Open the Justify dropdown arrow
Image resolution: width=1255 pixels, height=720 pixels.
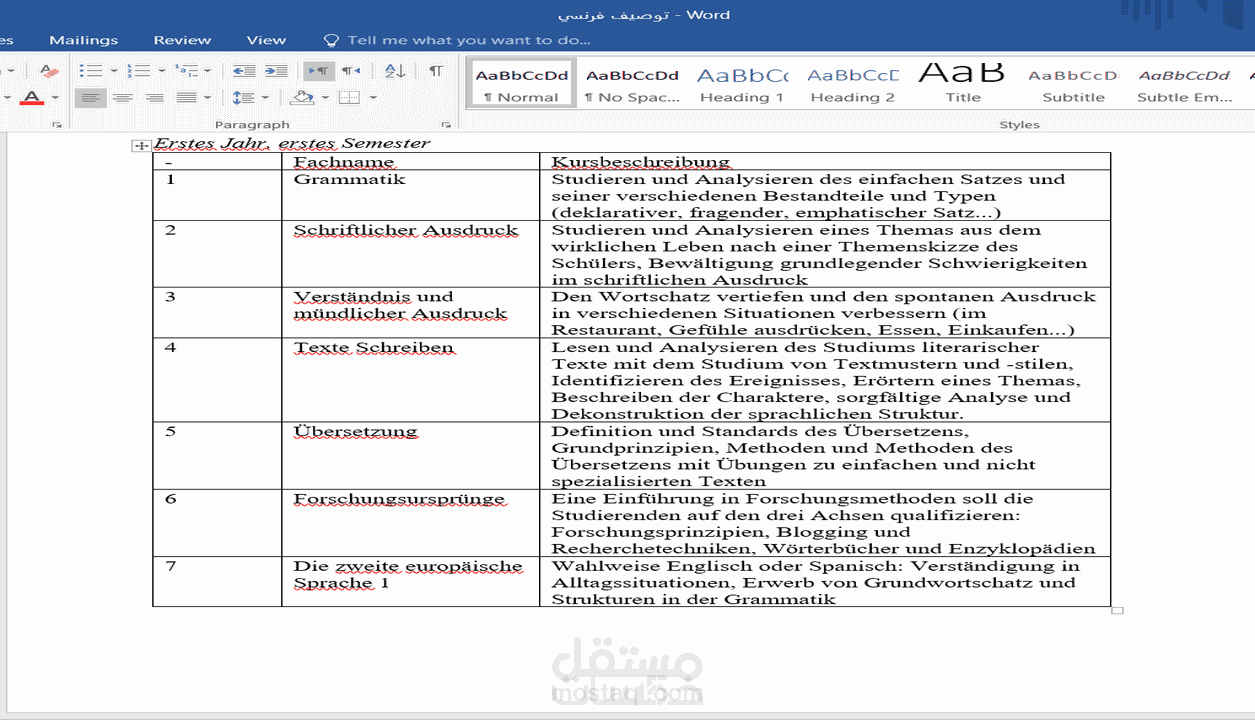click(x=208, y=98)
